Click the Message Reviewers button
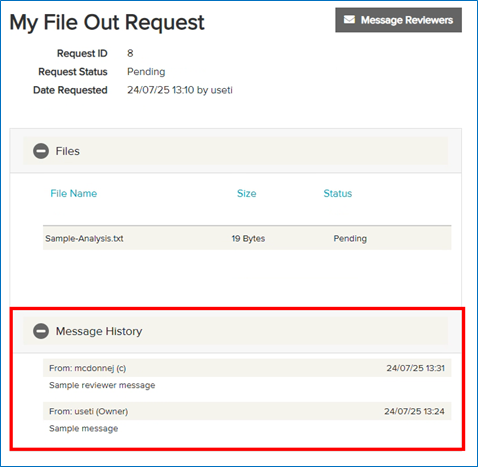 click(398, 20)
